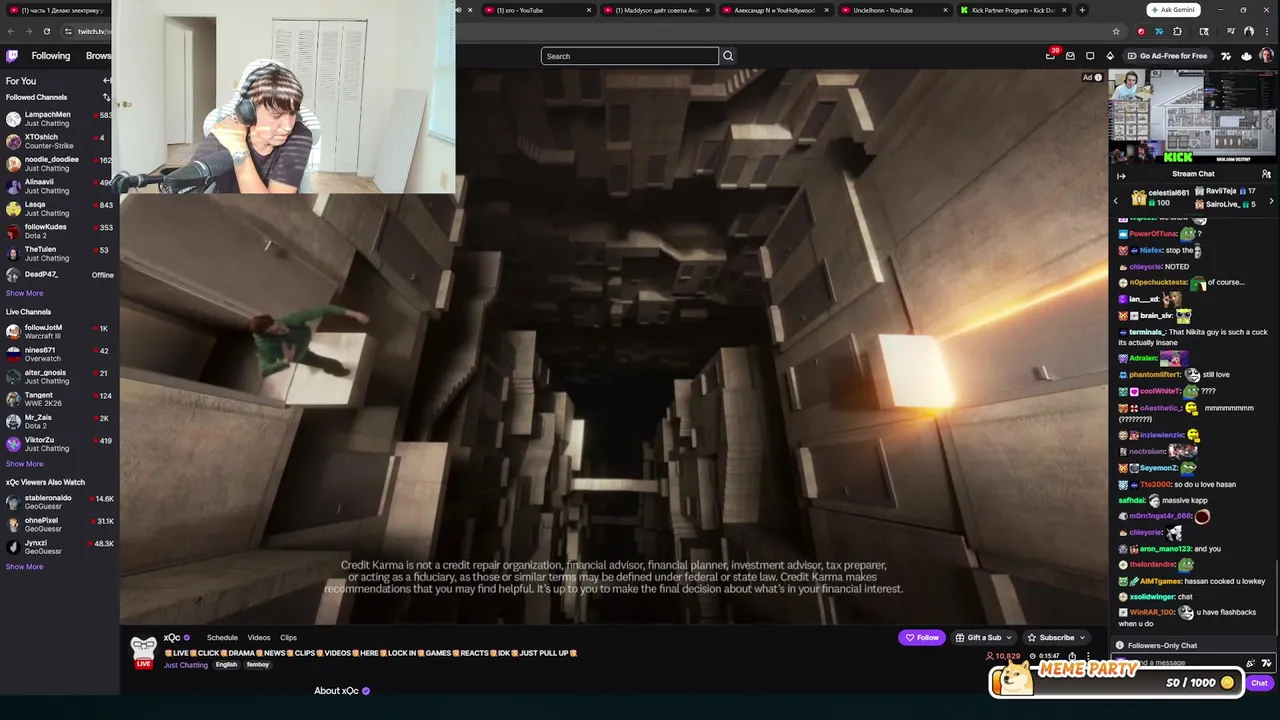
Task: Click the ad info icon on video
Action: point(1098,77)
